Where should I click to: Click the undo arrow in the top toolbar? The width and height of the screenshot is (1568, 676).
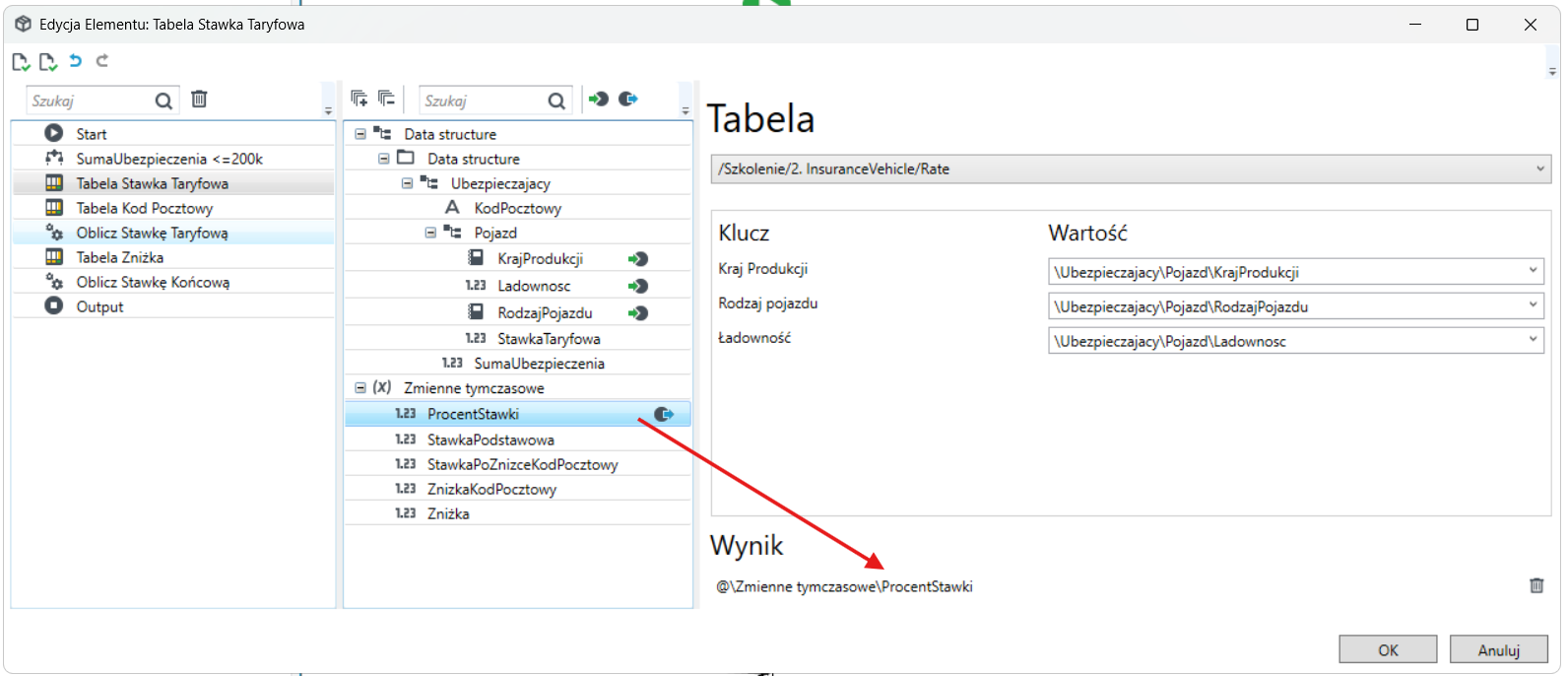[x=75, y=61]
